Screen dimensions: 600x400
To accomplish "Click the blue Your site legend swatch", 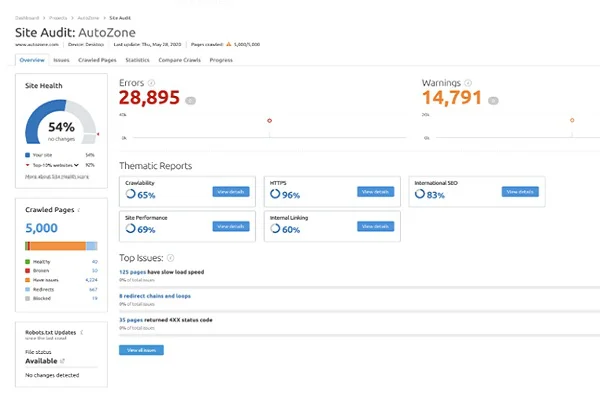I will pyautogui.click(x=28, y=155).
